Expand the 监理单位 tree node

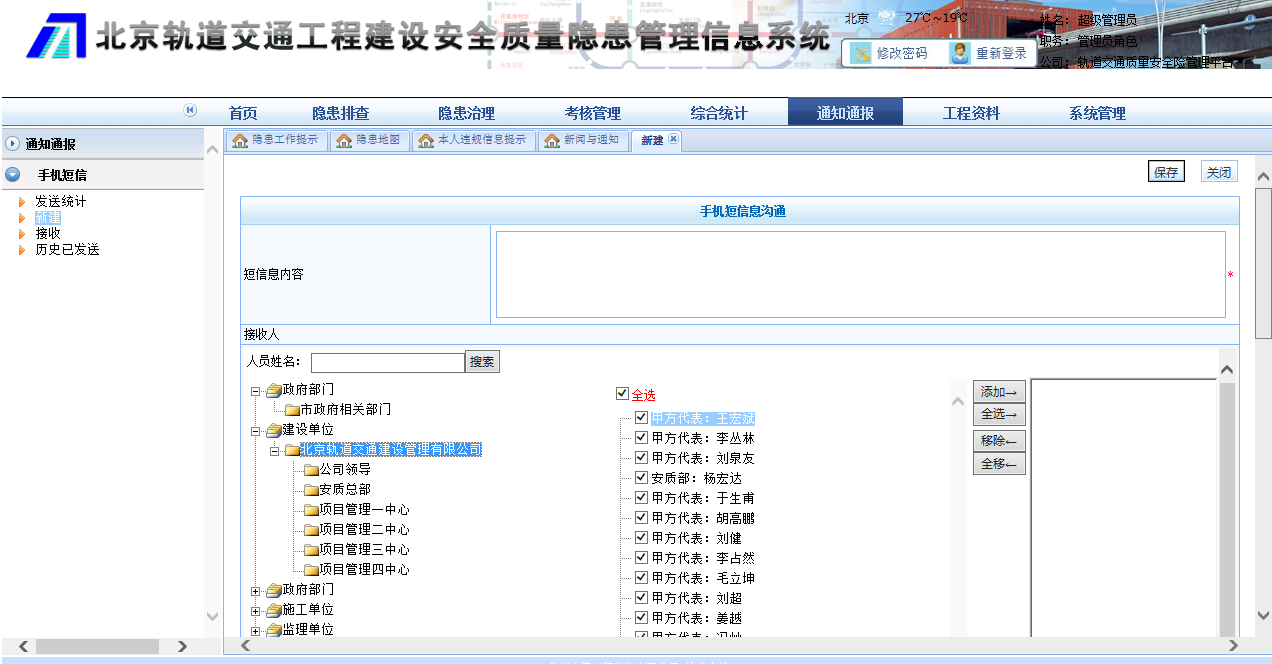256,631
